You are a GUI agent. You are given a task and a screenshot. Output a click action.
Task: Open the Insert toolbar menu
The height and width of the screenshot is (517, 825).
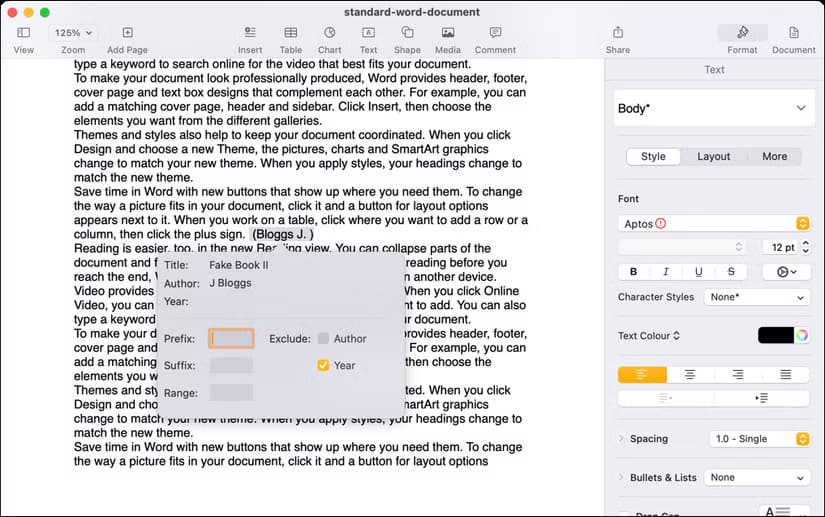[x=250, y=39]
